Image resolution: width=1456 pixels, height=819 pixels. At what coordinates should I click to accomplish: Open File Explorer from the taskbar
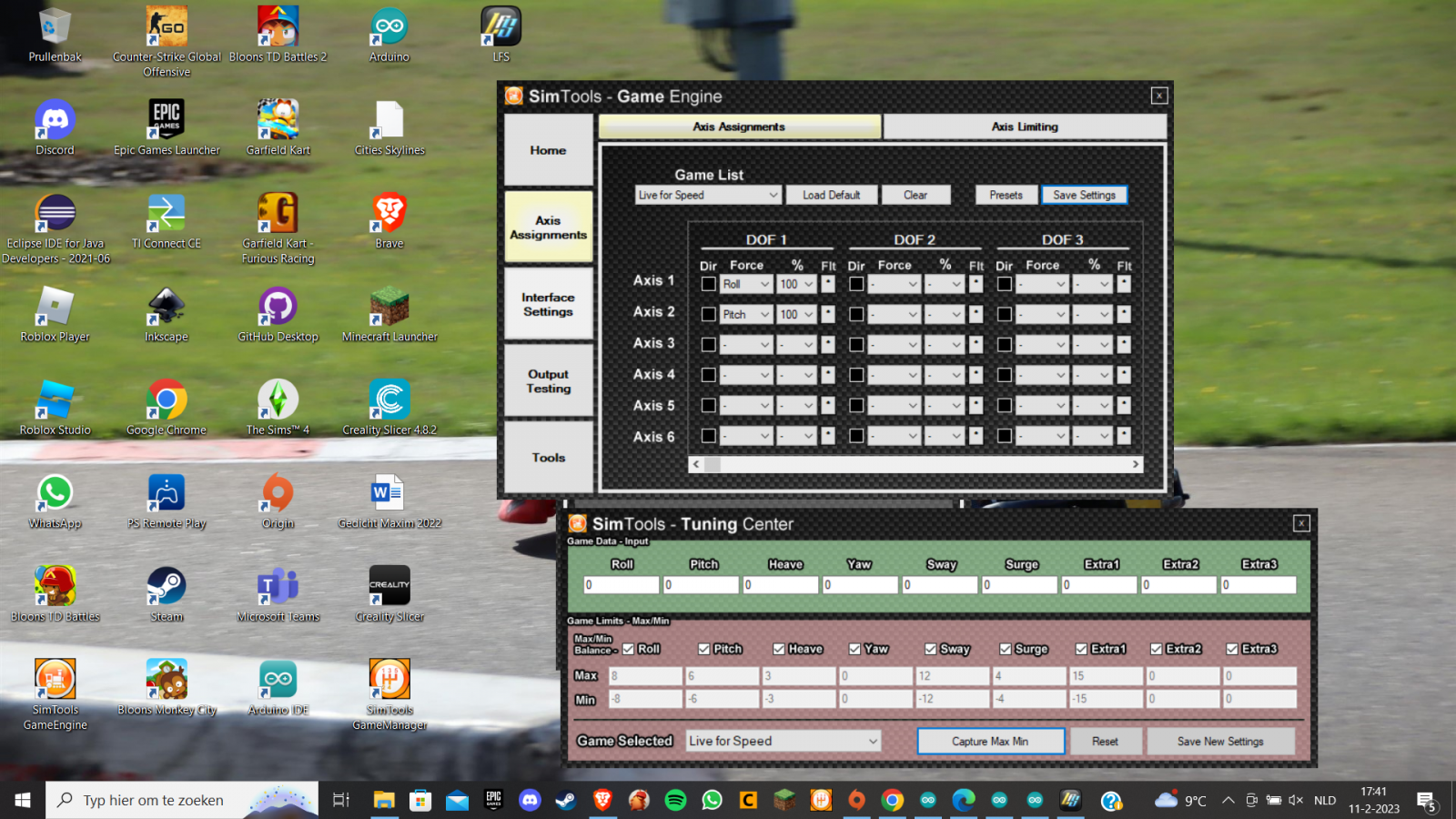coord(384,800)
